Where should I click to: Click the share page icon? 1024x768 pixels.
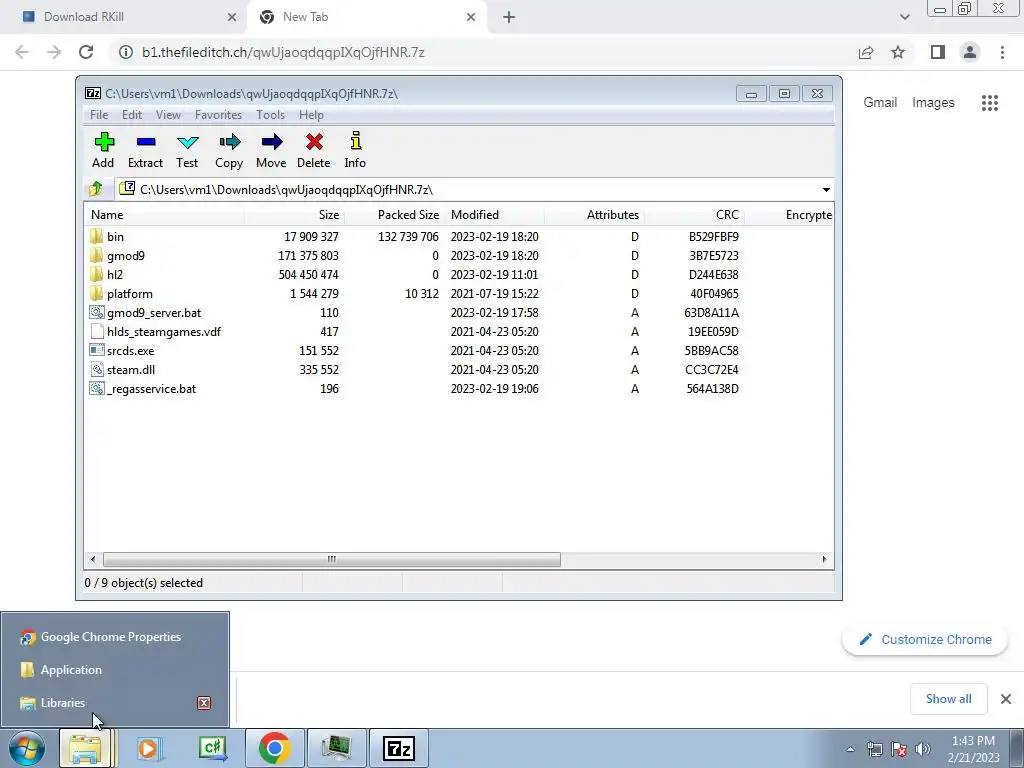pos(866,52)
